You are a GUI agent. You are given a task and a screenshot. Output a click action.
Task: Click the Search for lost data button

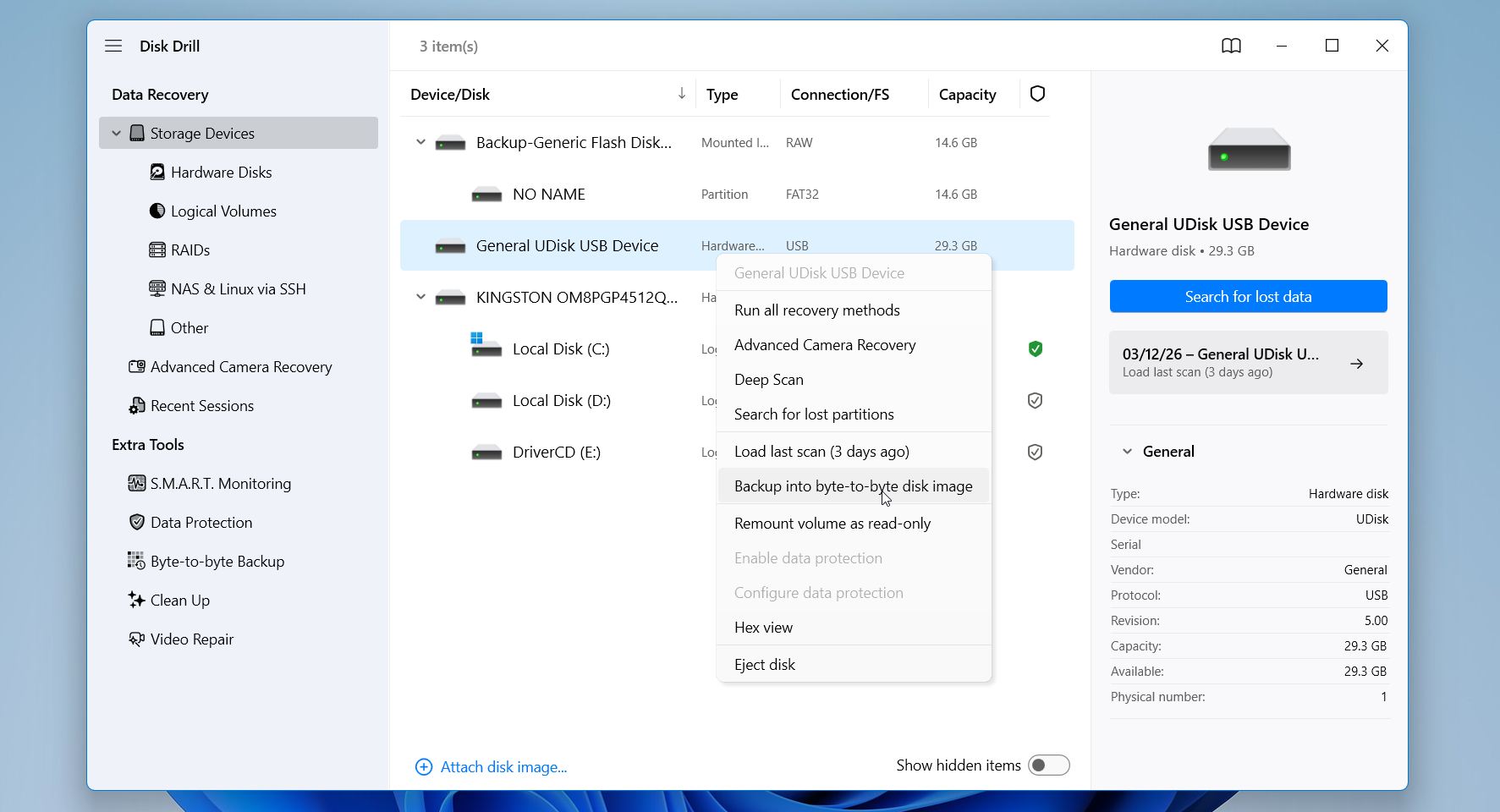click(1247, 296)
